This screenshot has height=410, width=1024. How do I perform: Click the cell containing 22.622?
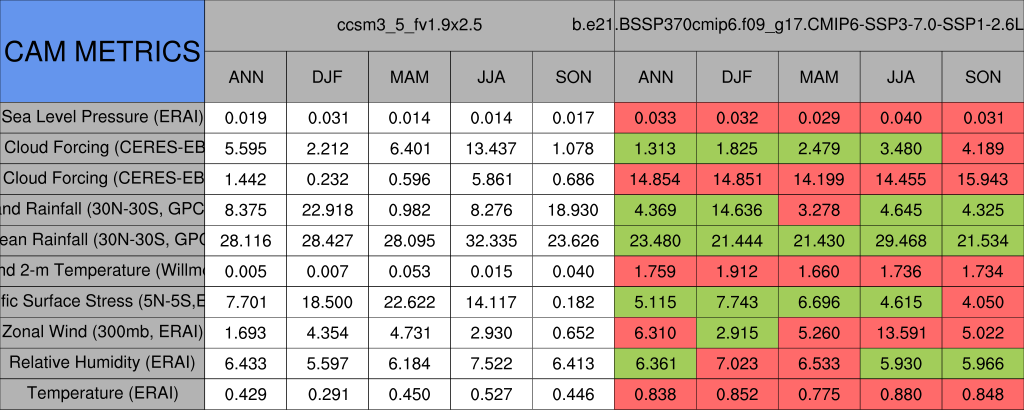(x=409, y=301)
